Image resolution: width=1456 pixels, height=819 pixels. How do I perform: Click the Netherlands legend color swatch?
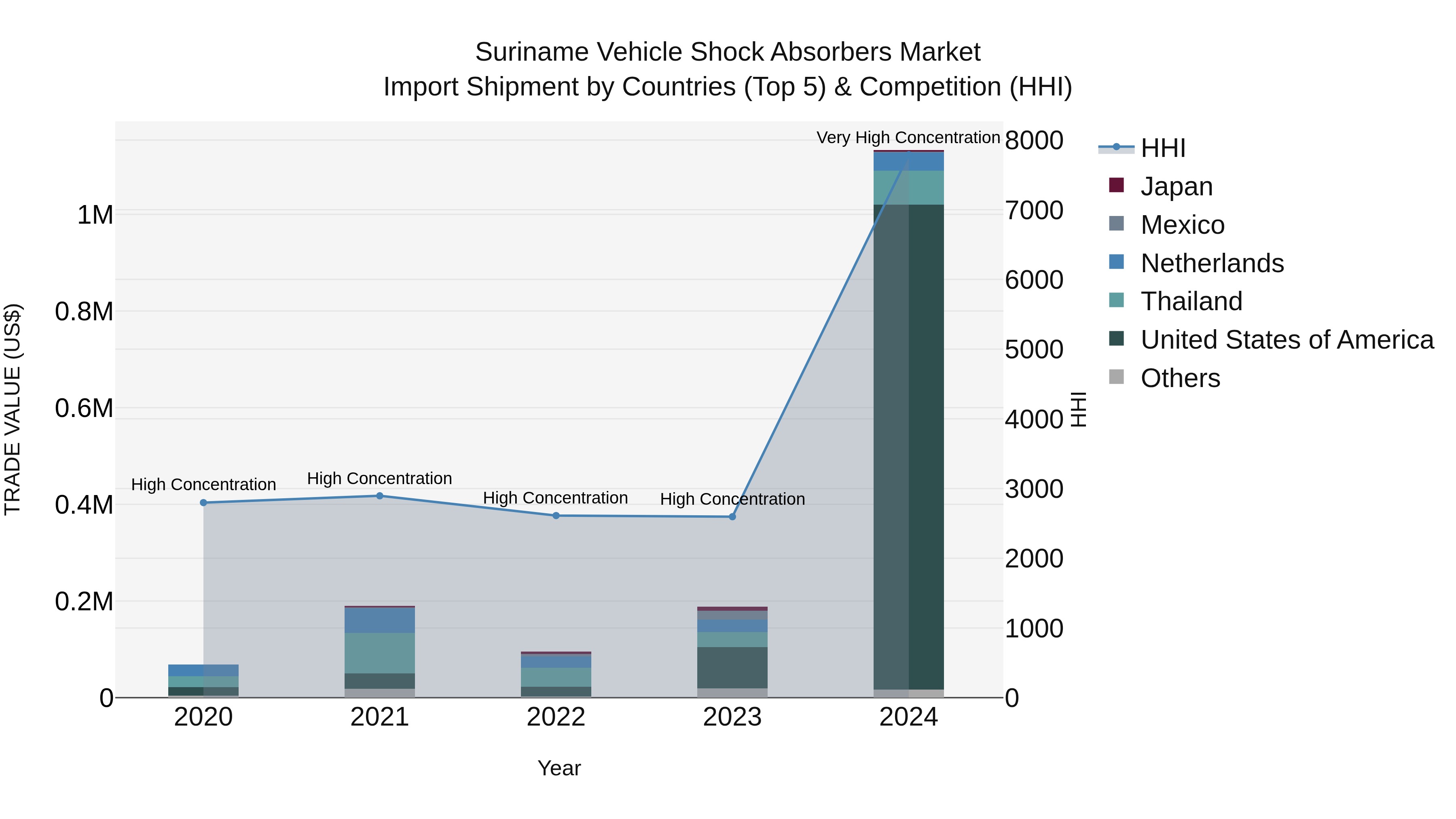(1116, 262)
